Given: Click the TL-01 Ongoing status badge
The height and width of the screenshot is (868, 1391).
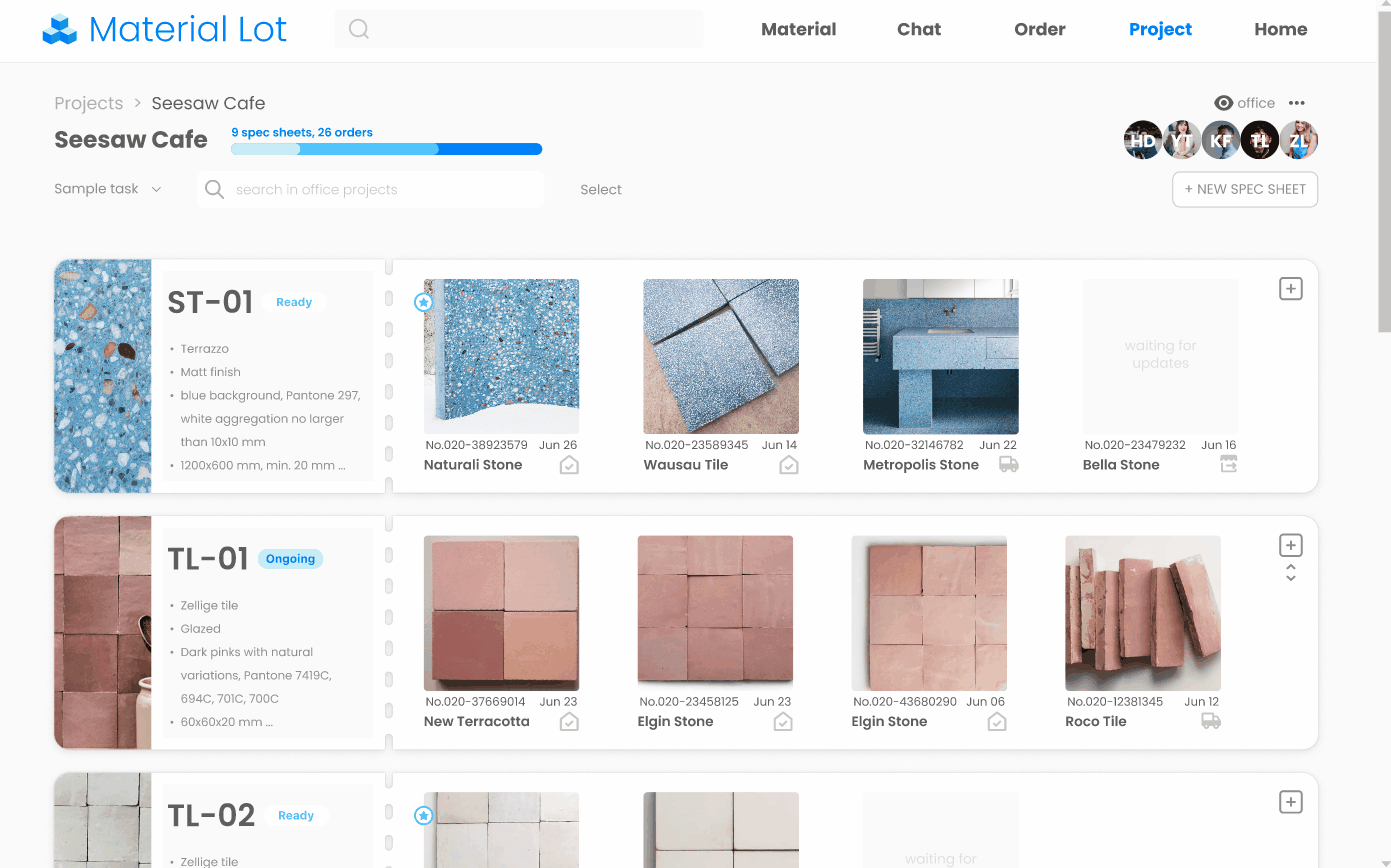Looking at the screenshot, I should 290,559.
